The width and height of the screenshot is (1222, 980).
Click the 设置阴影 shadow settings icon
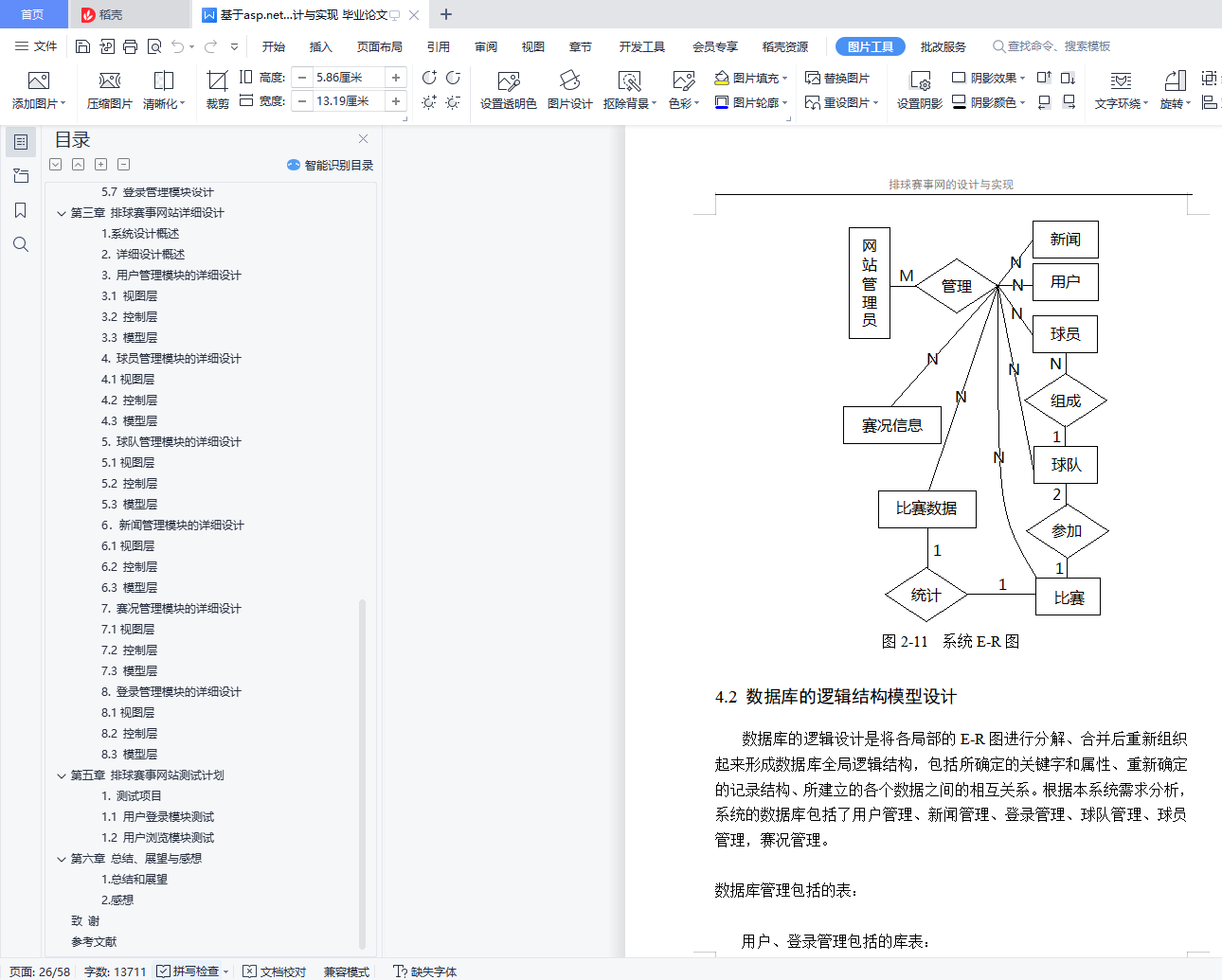(919, 81)
